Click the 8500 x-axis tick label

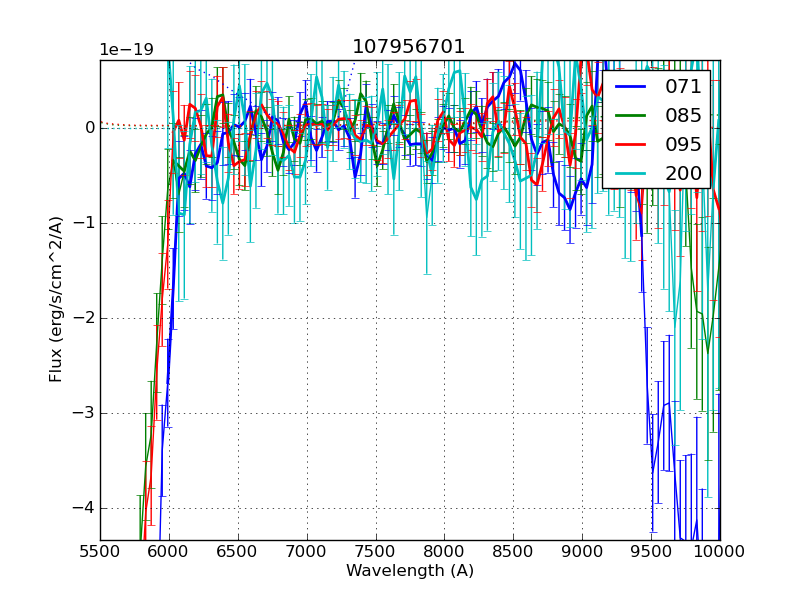point(513,551)
